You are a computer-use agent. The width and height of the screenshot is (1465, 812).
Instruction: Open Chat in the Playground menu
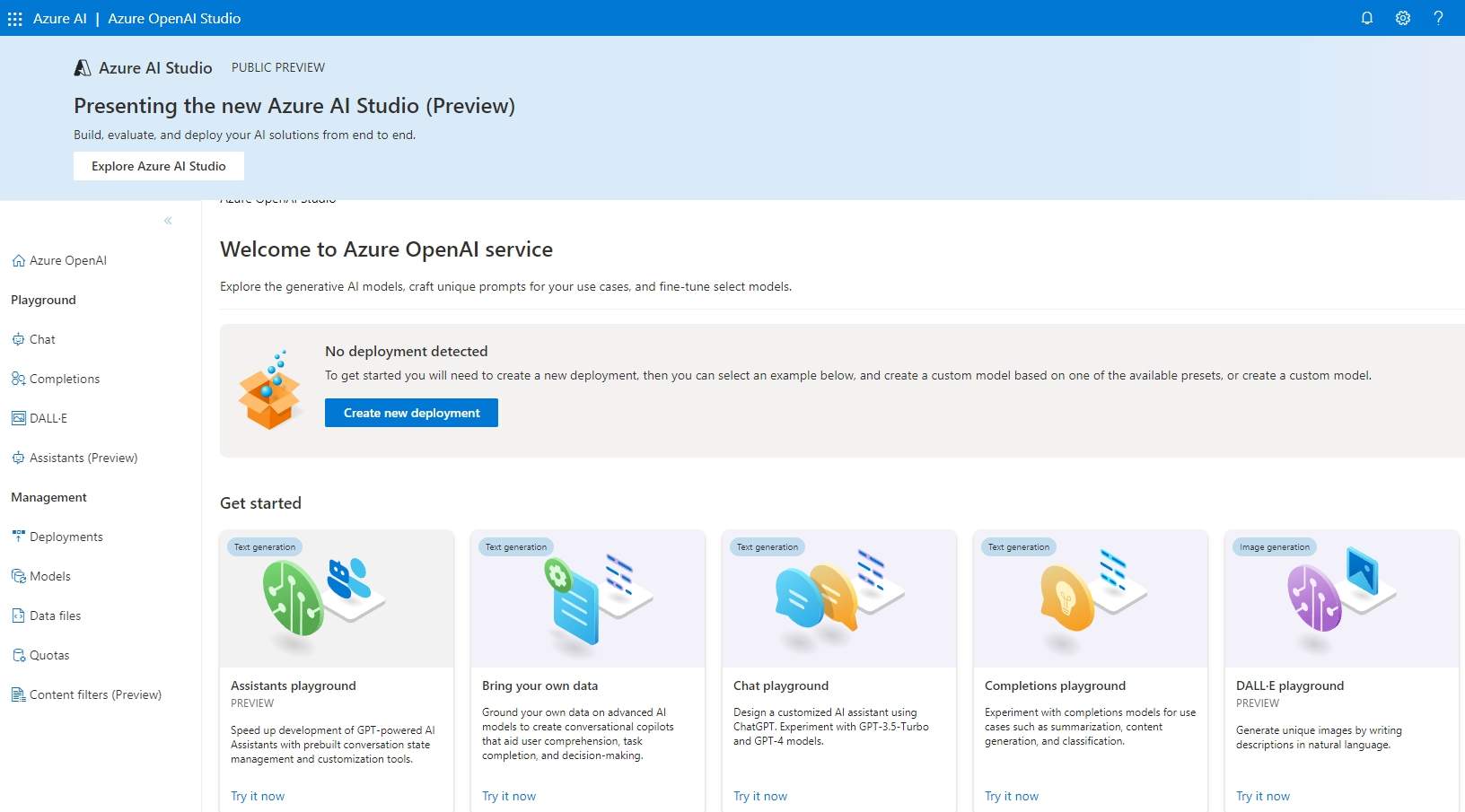42,339
